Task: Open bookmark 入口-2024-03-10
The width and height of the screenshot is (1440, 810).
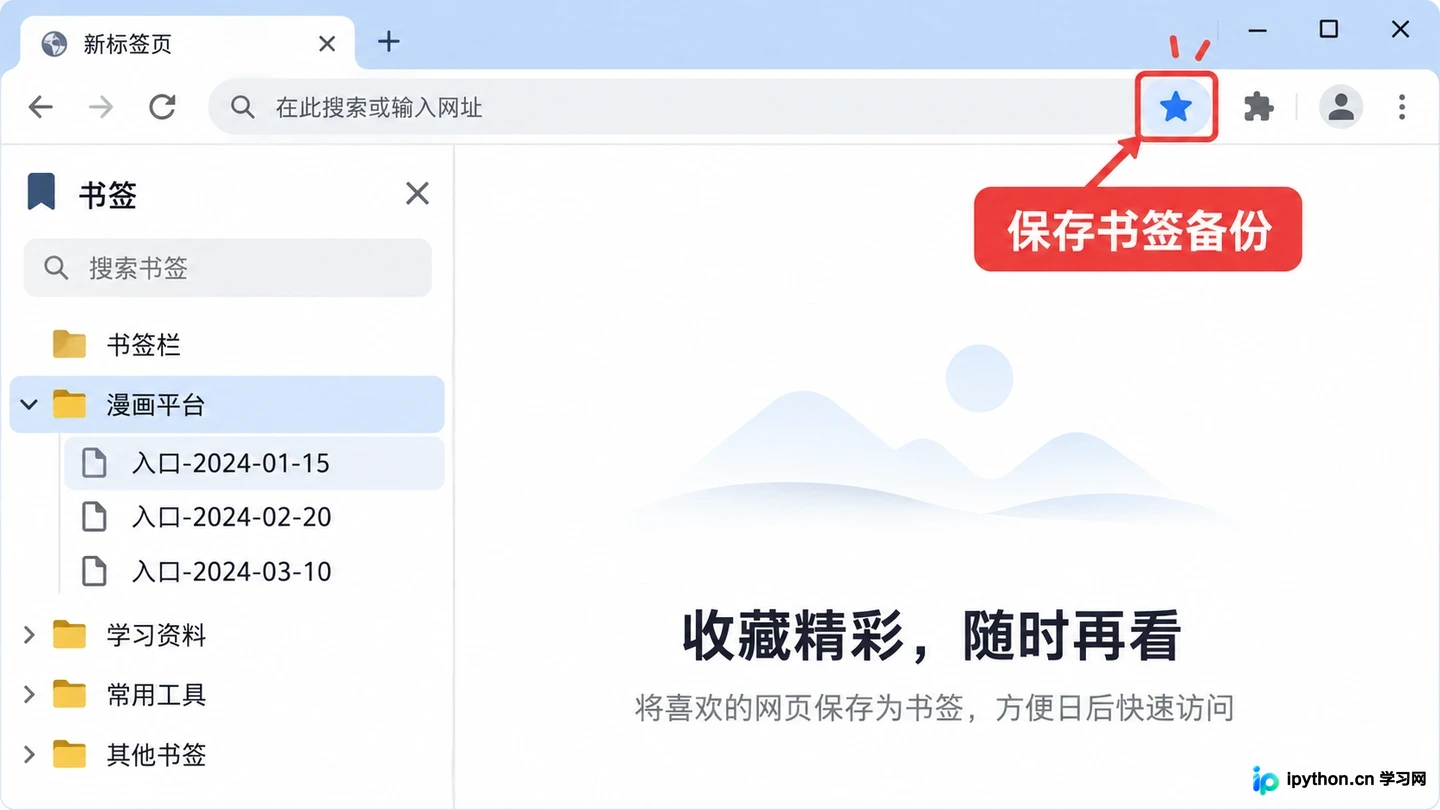Action: (x=254, y=571)
